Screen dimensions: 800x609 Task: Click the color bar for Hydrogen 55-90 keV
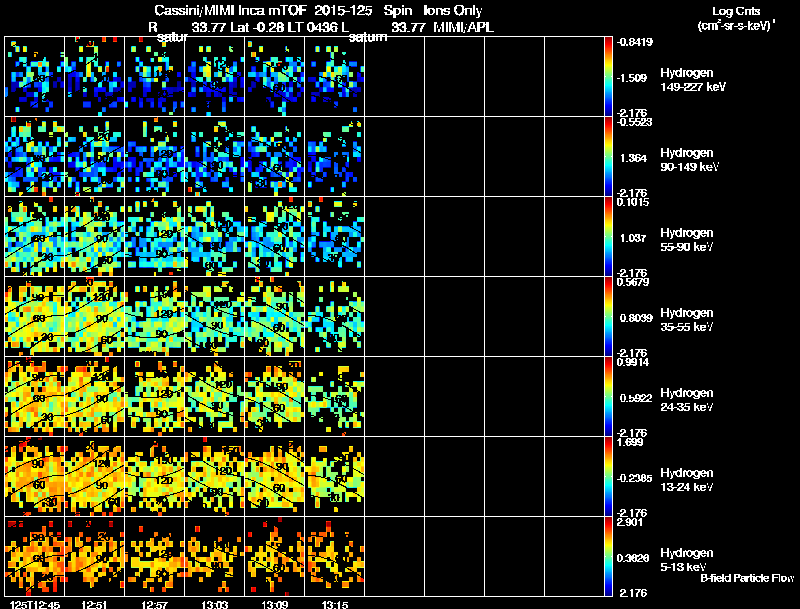(x=610, y=236)
